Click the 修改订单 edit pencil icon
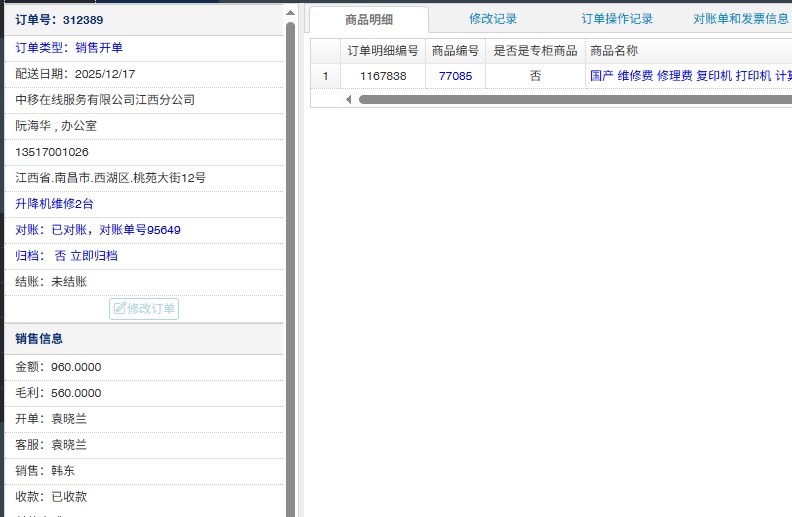Image resolution: width=792 pixels, height=517 pixels. click(119, 309)
